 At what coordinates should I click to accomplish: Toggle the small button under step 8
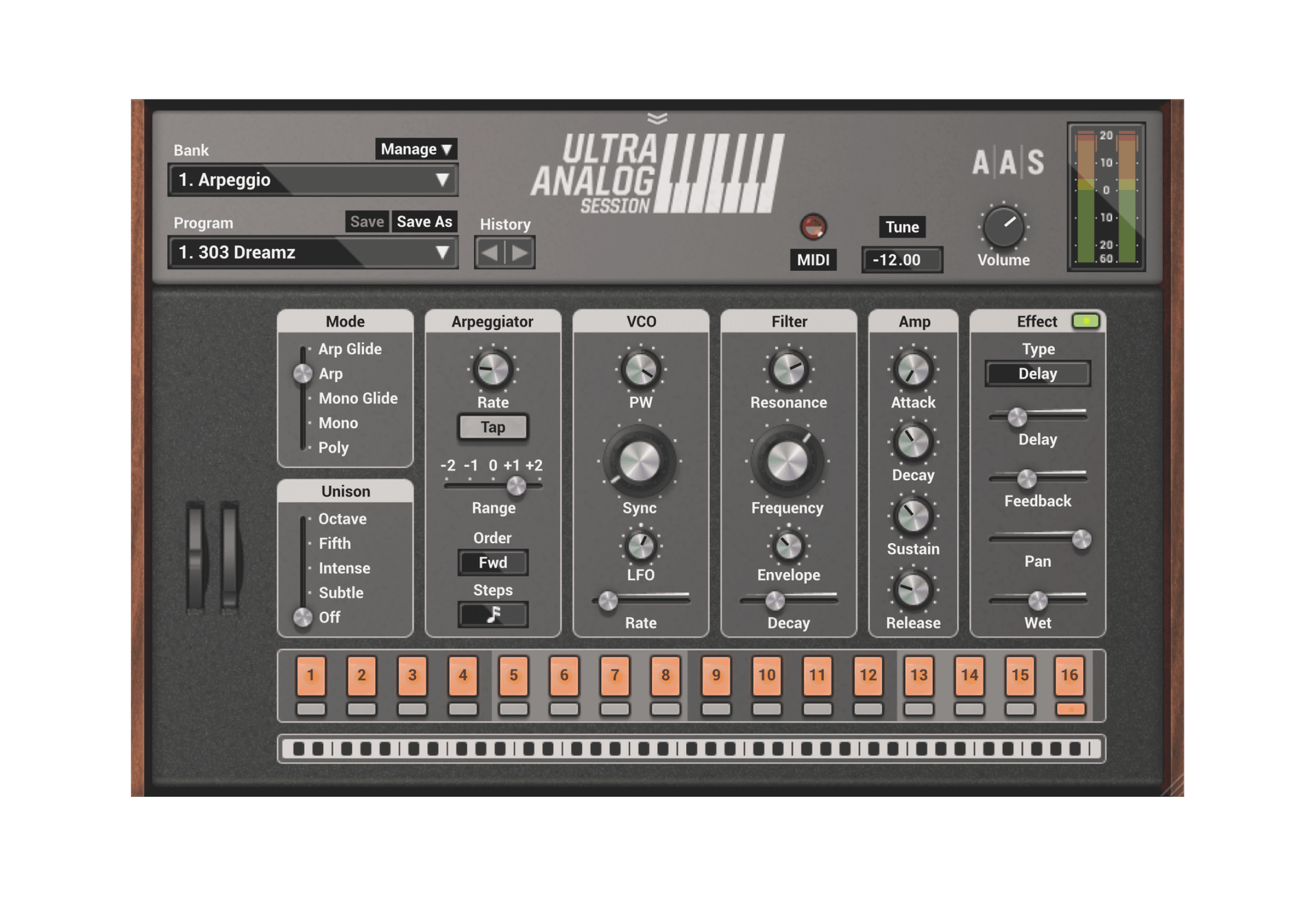coord(666,709)
